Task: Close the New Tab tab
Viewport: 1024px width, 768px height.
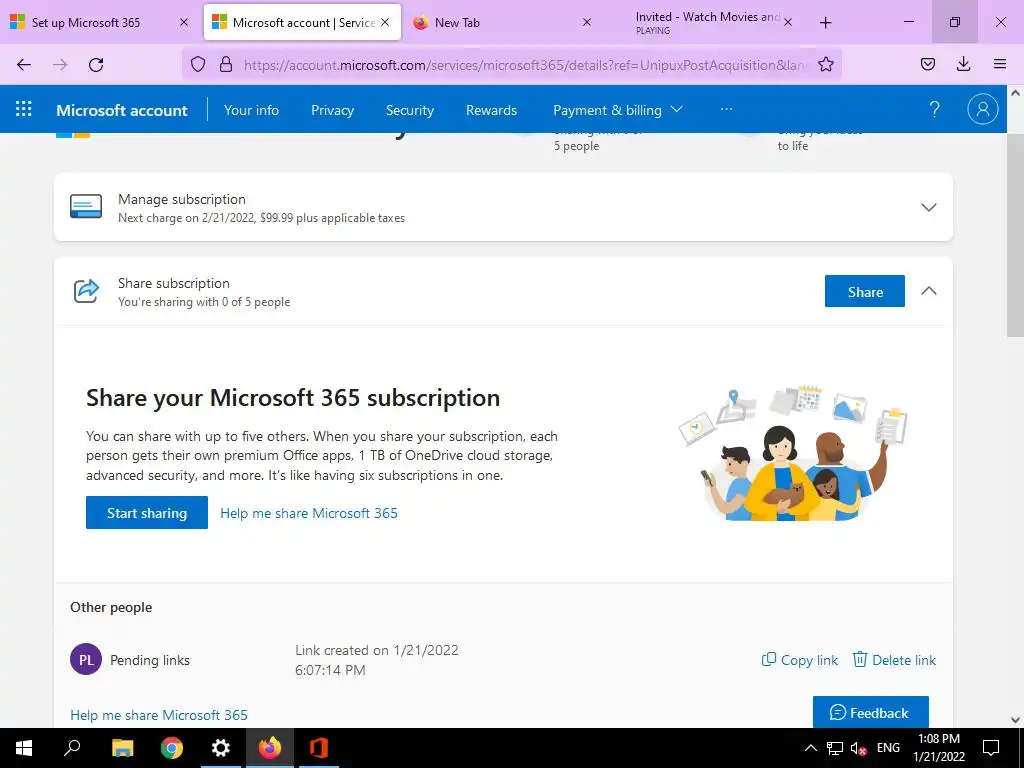Action: pyautogui.click(x=586, y=22)
